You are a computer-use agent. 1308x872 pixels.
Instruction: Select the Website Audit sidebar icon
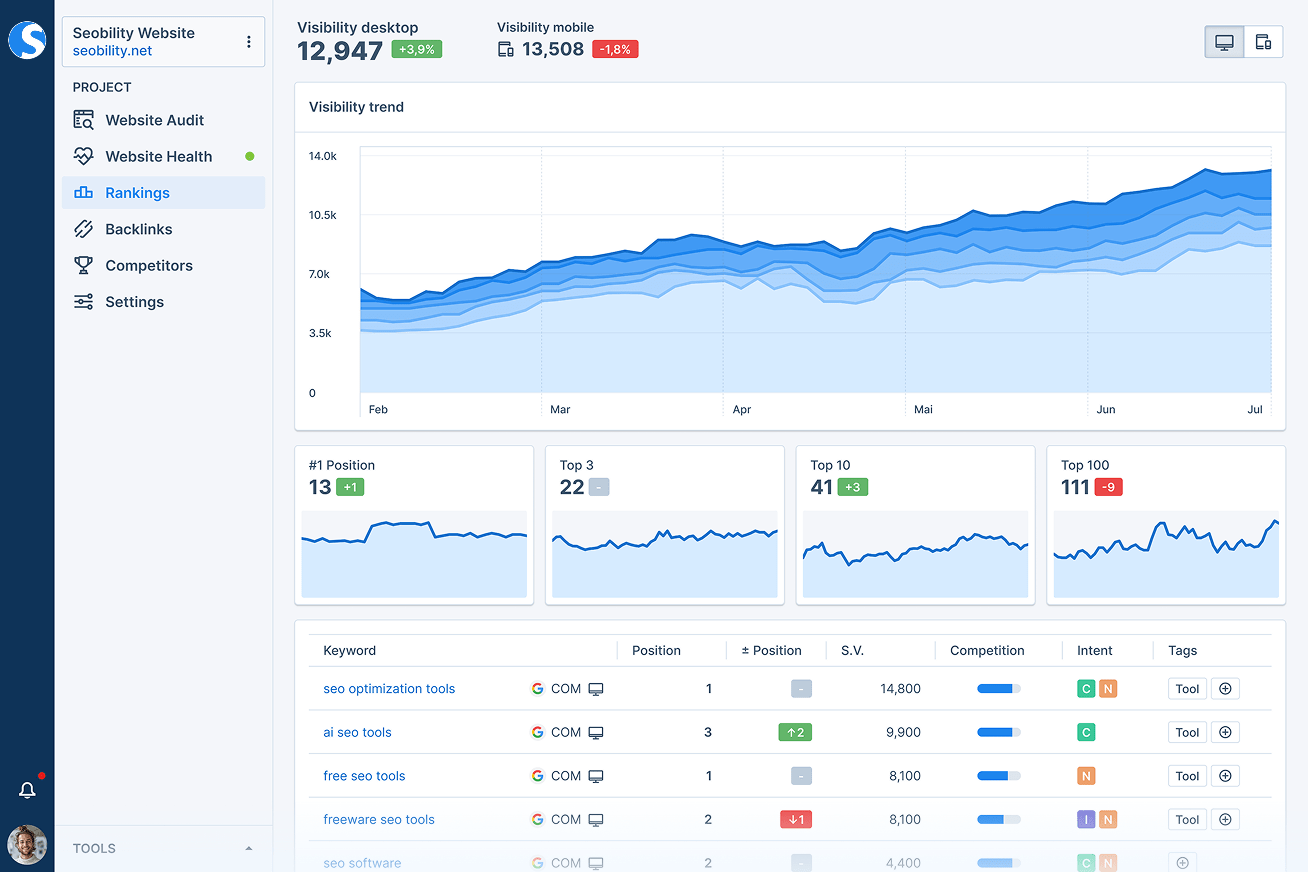(x=85, y=119)
